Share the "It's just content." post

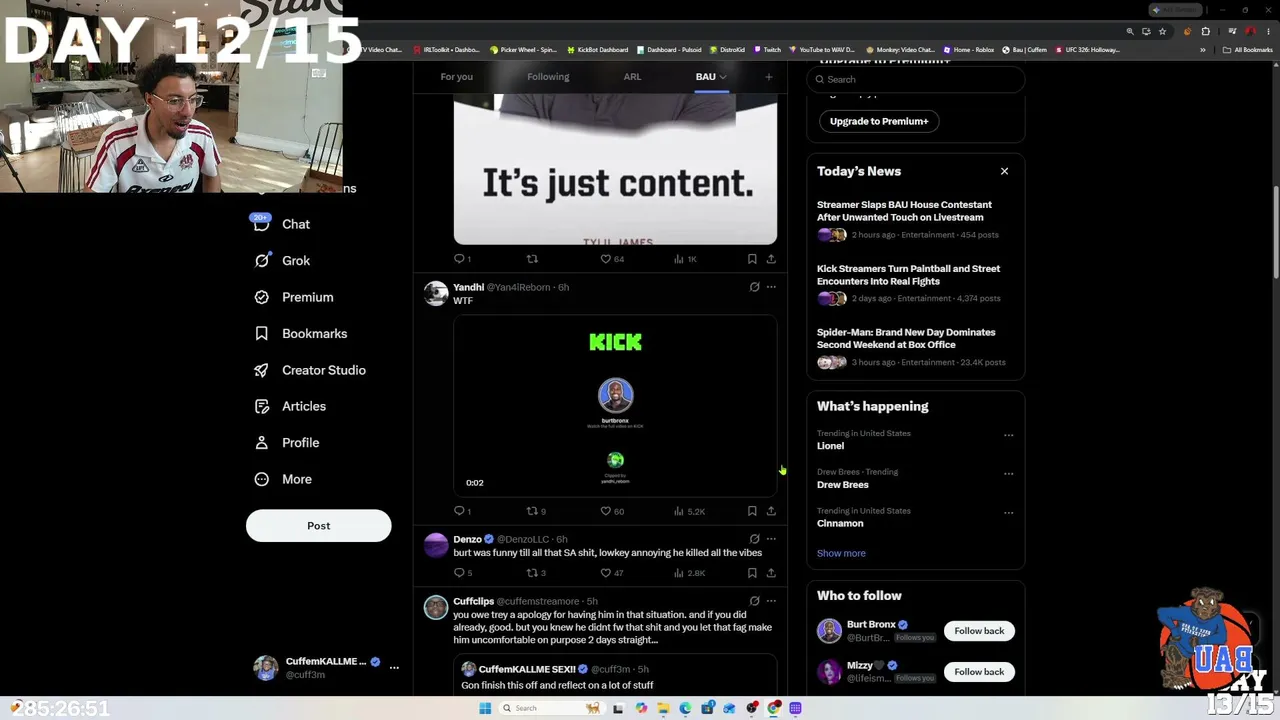[771, 259]
